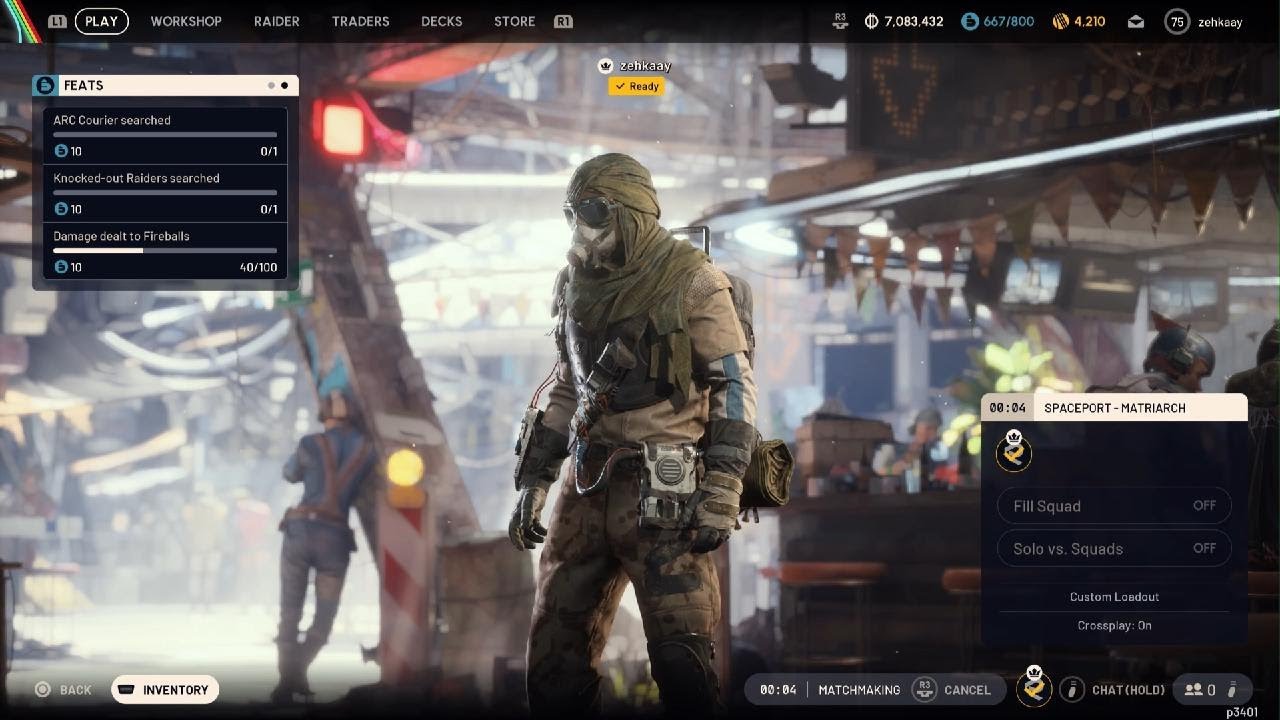Click the R3 stick icon in top bar
The width and height of the screenshot is (1280, 720).
[840, 21]
